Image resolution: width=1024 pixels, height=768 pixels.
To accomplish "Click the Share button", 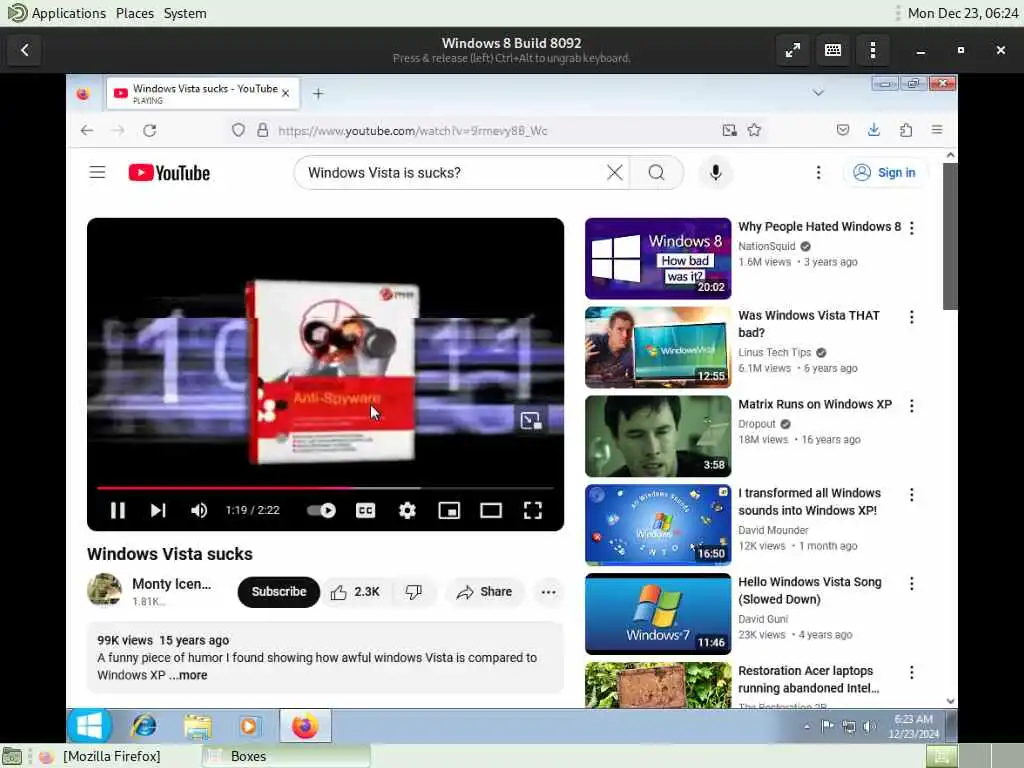I will (x=485, y=592).
